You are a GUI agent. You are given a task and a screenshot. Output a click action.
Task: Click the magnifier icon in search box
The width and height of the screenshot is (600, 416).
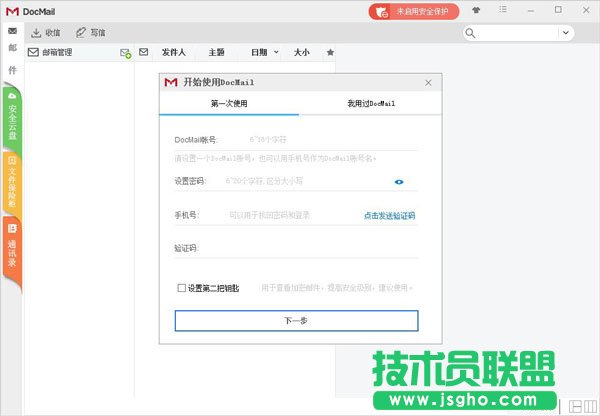tap(471, 33)
